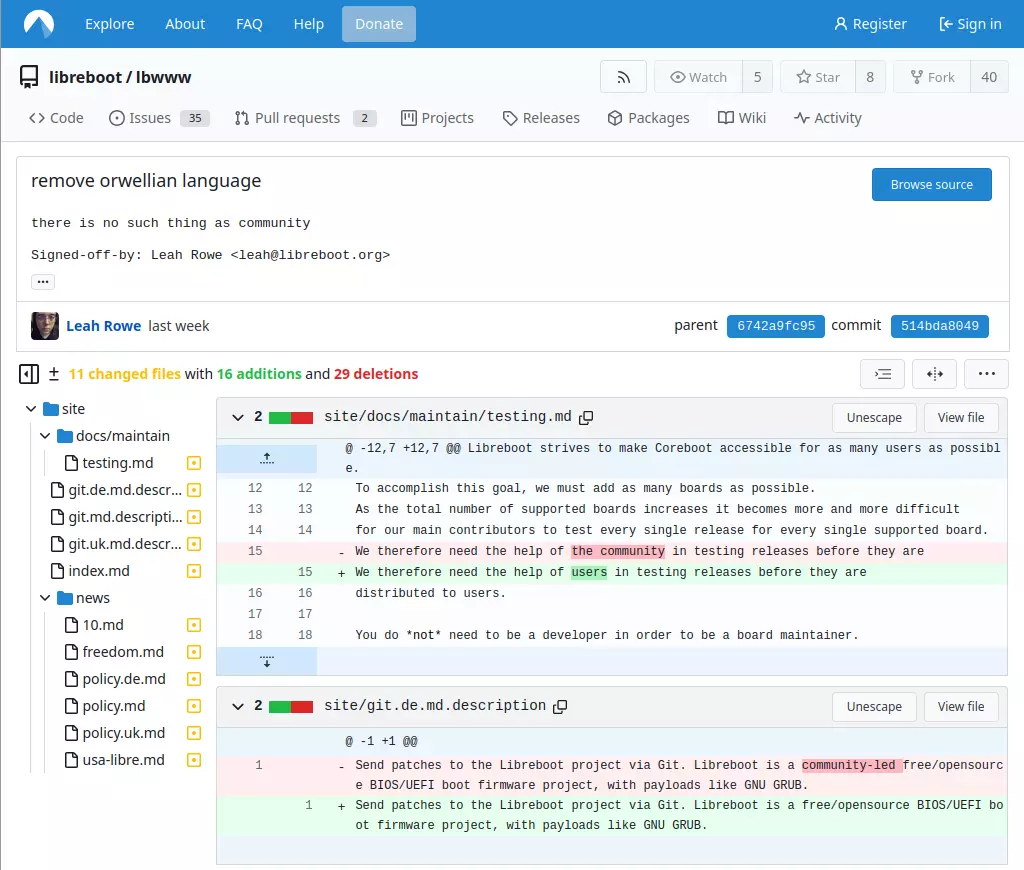Click Leah Rowe's avatar image
The image size is (1024, 870).
44,326
